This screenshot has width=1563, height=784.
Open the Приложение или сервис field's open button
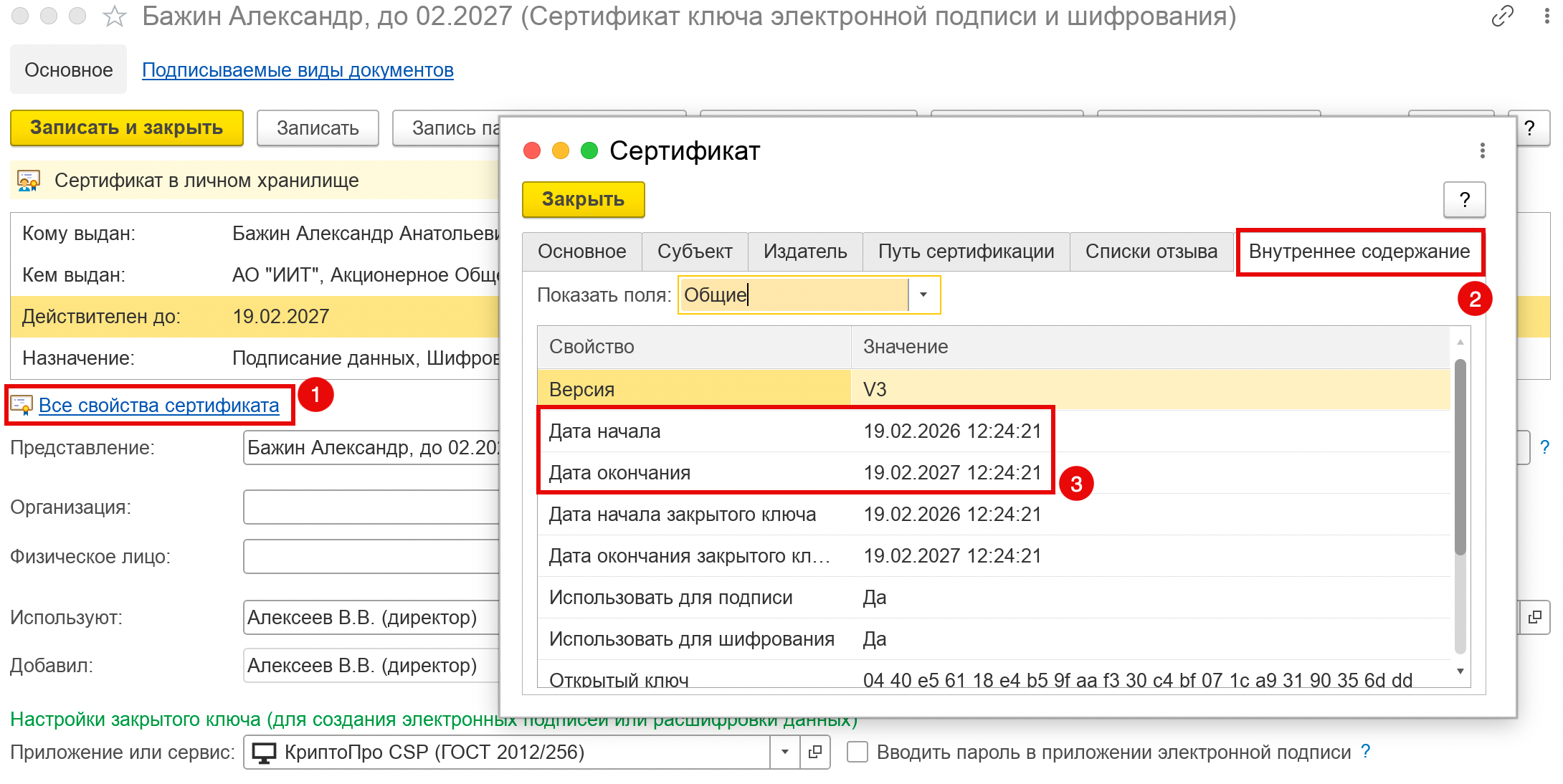pyautogui.click(x=815, y=752)
